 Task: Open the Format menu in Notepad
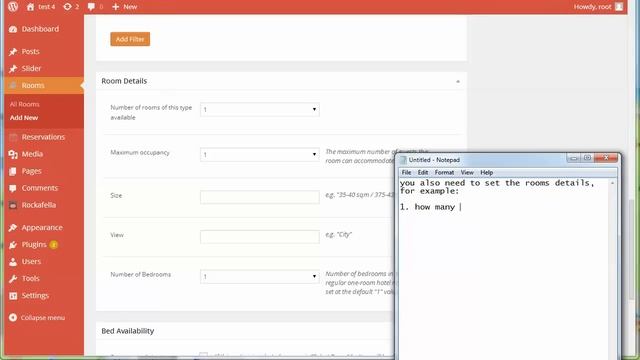[444, 173]
